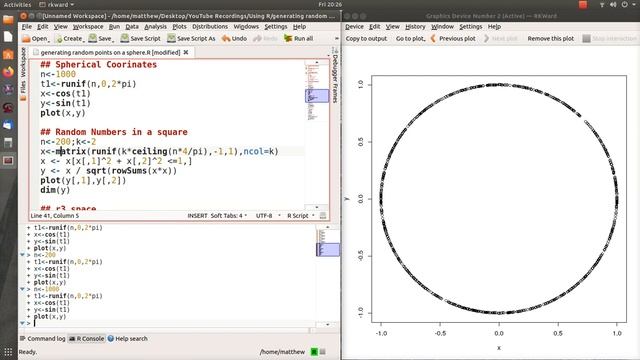Click the red recording indicator in top bar
The image size is (640, 360).
[x=583, y=4]
